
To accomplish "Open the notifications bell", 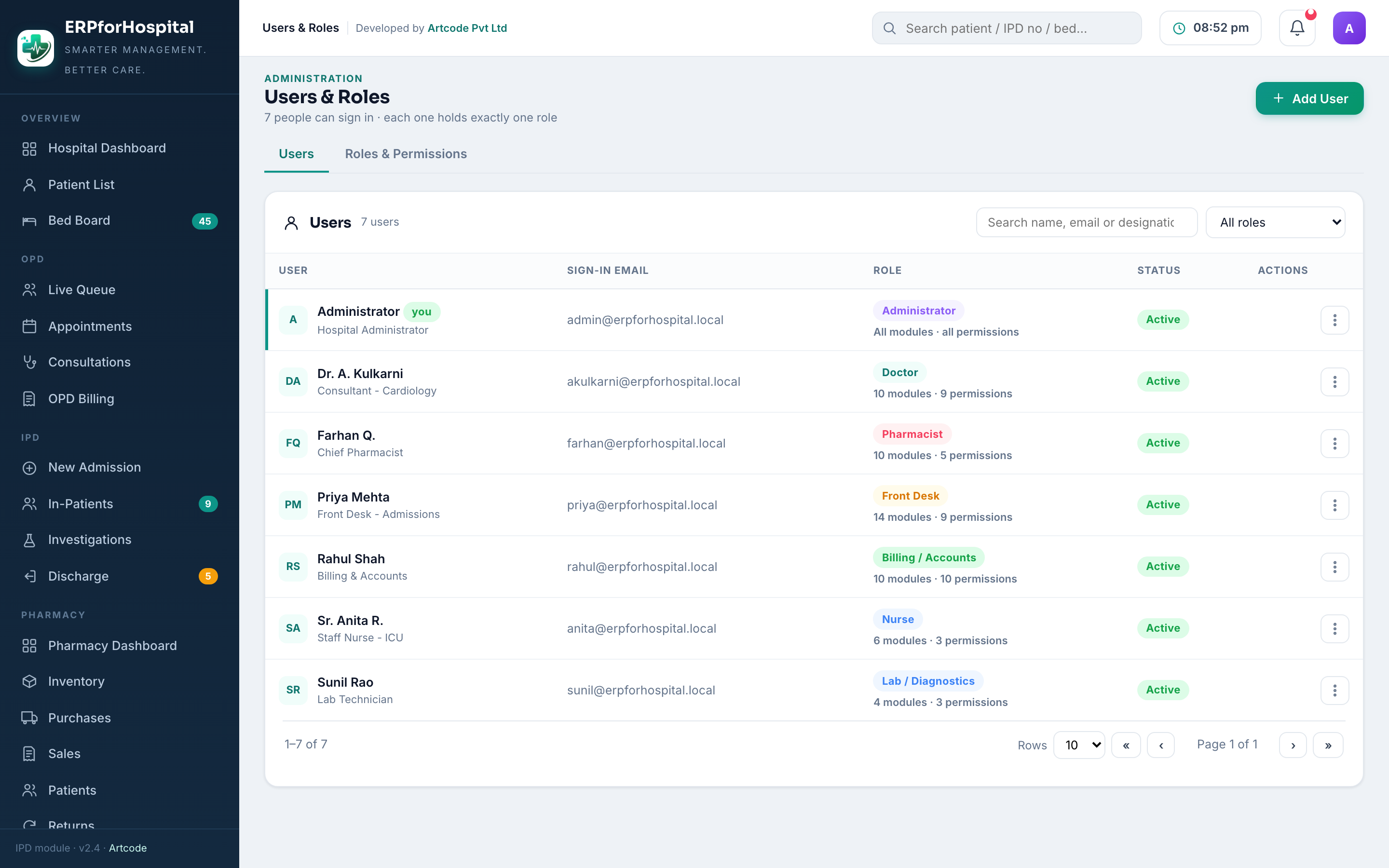I will click(1297, 28).
